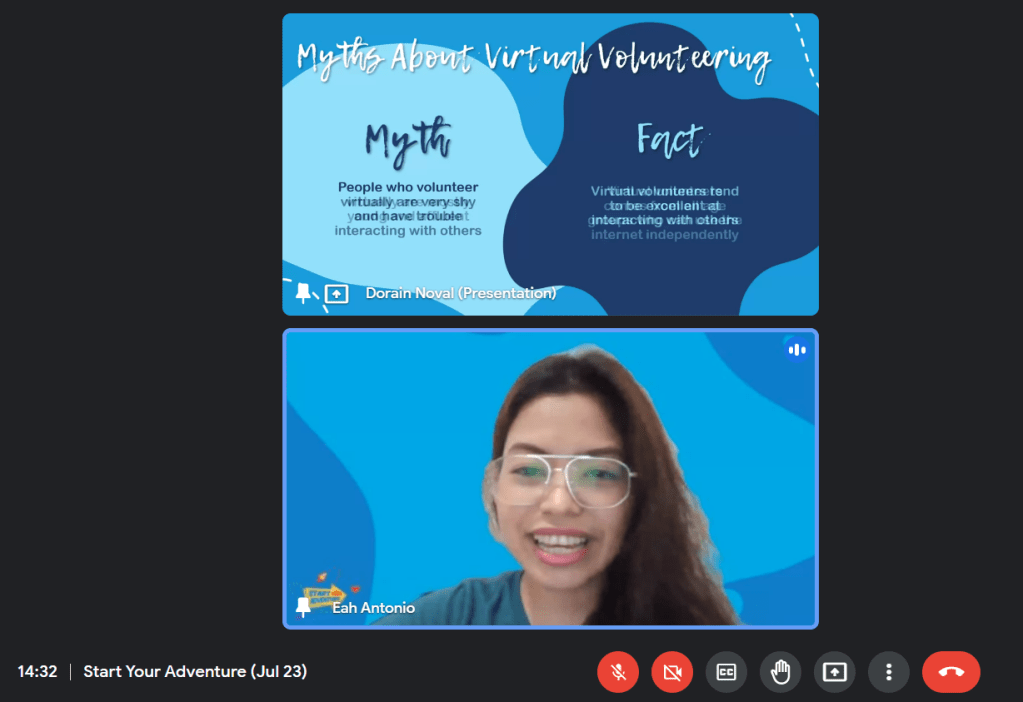
Task: Select the Eah Antonio name label
Action: click(x=373, y=608)
